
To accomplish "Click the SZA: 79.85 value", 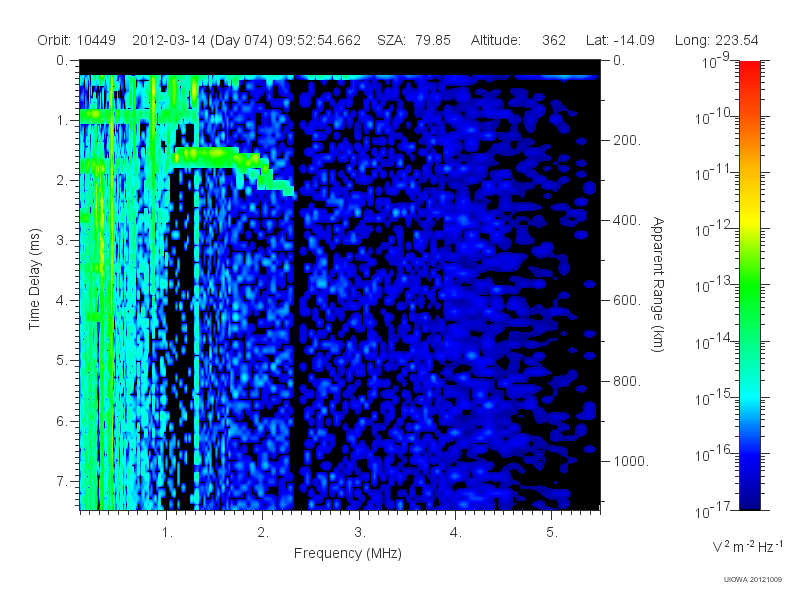I will [x=414, y=40].
